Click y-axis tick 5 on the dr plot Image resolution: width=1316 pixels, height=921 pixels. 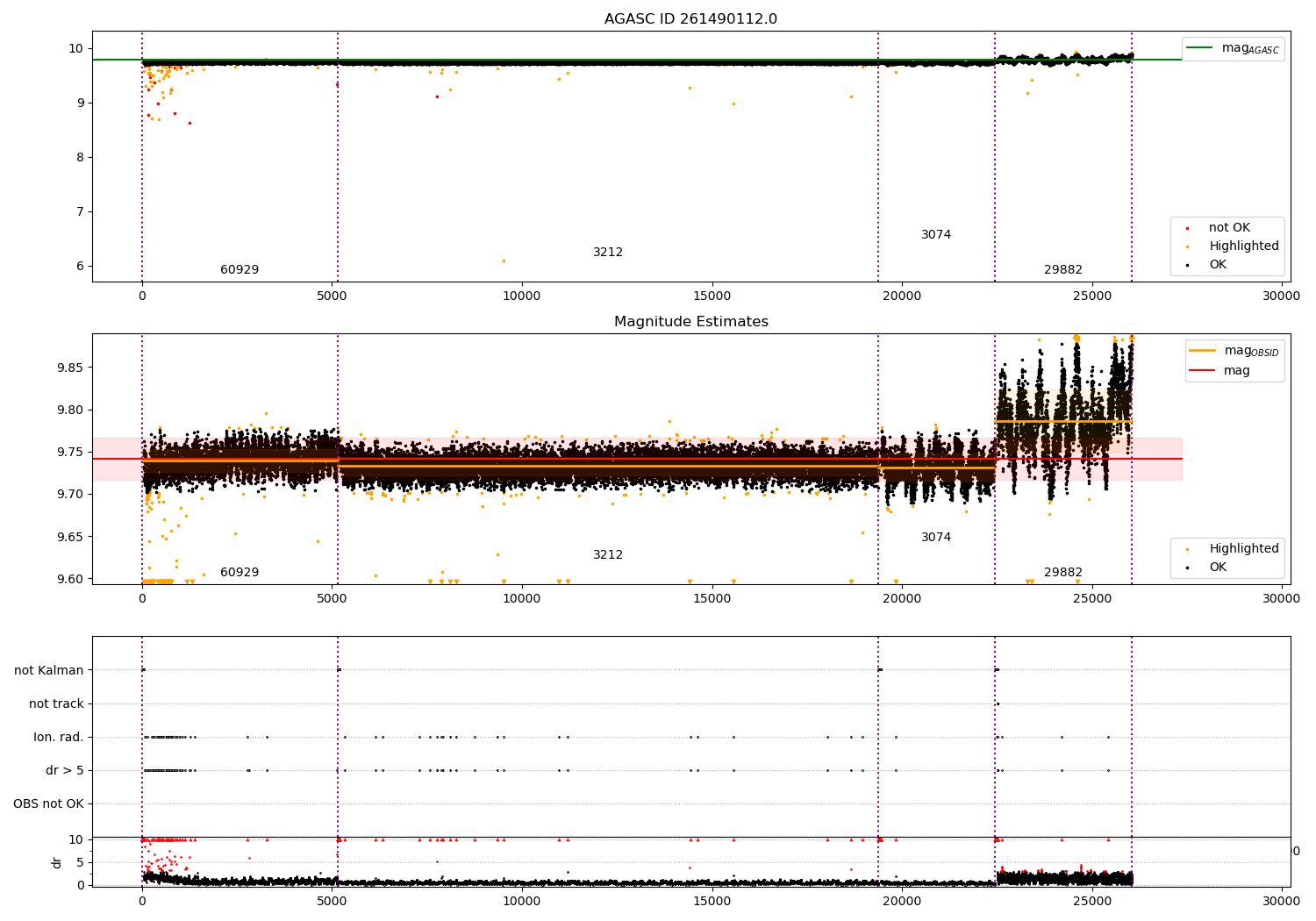[81, 862]
